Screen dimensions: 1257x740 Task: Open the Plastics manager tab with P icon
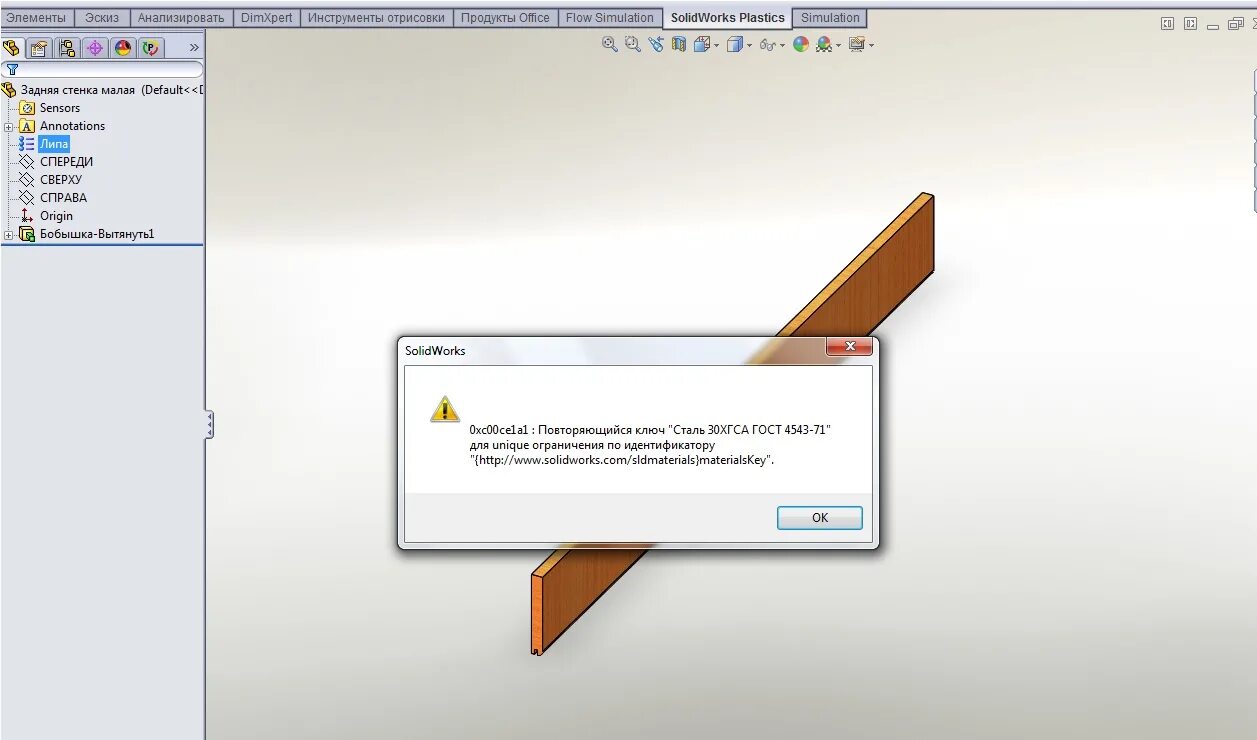pyautogui.click(x=151, y=47)
